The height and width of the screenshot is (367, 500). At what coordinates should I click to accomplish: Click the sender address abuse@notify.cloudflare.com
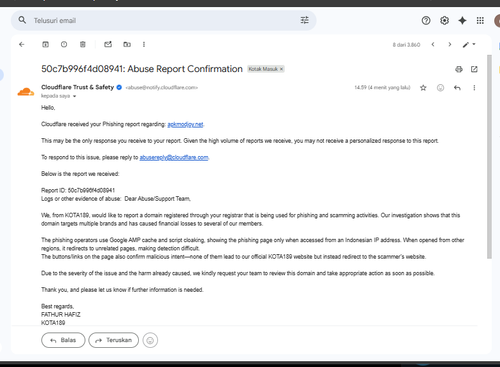pyautogui.click(x=162, y=88)
